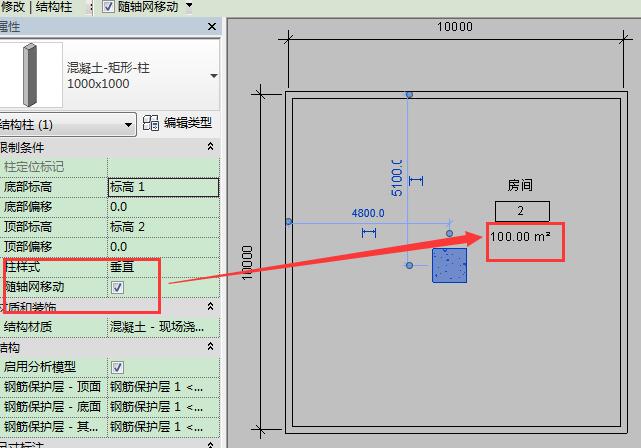Toggle the top bar 随轴网移动 checkbox
This screenshot has width=641, height=448.
click(x=108, y=7)
